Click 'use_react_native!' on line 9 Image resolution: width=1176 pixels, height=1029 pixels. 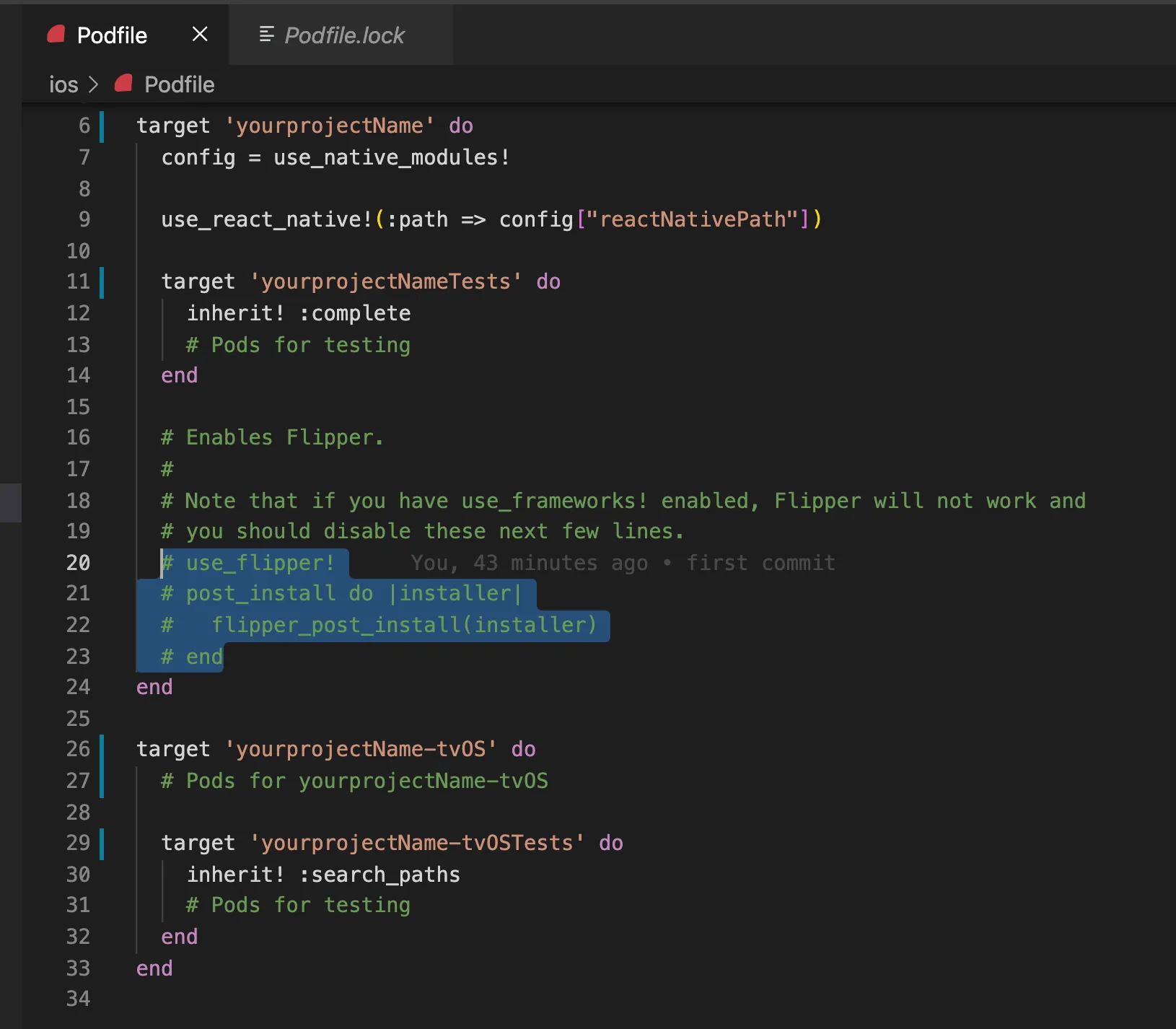[x=266, y=219]
